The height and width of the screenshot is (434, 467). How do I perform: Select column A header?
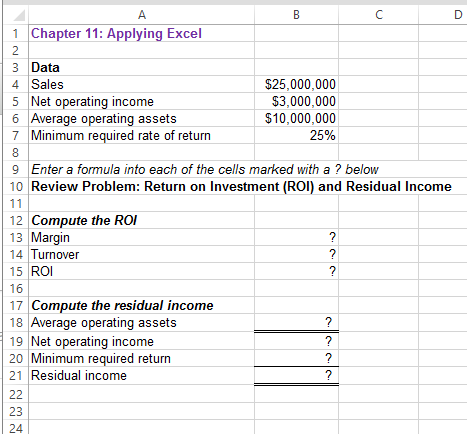(x=142, y=15)
